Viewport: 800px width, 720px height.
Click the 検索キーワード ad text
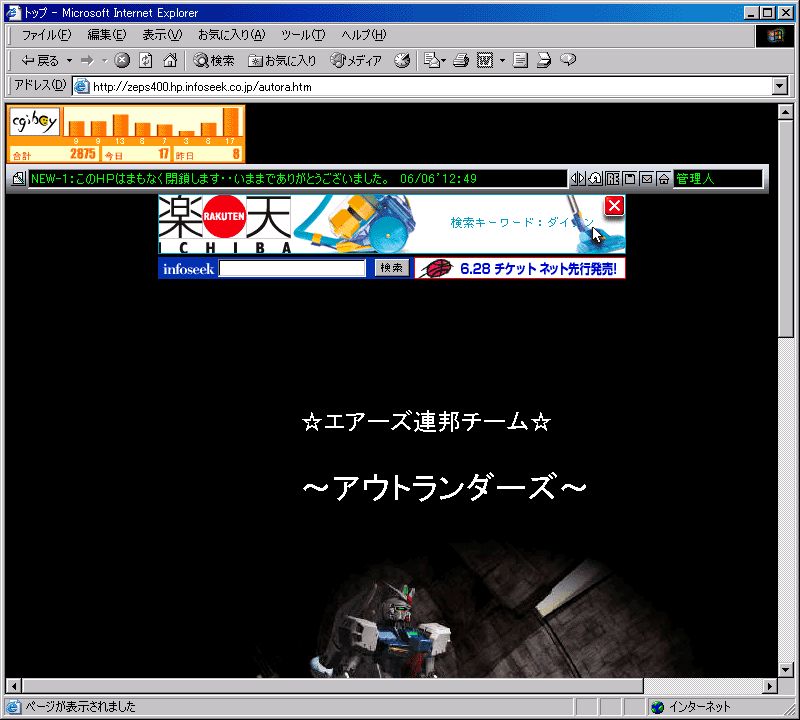click(521, 222)
